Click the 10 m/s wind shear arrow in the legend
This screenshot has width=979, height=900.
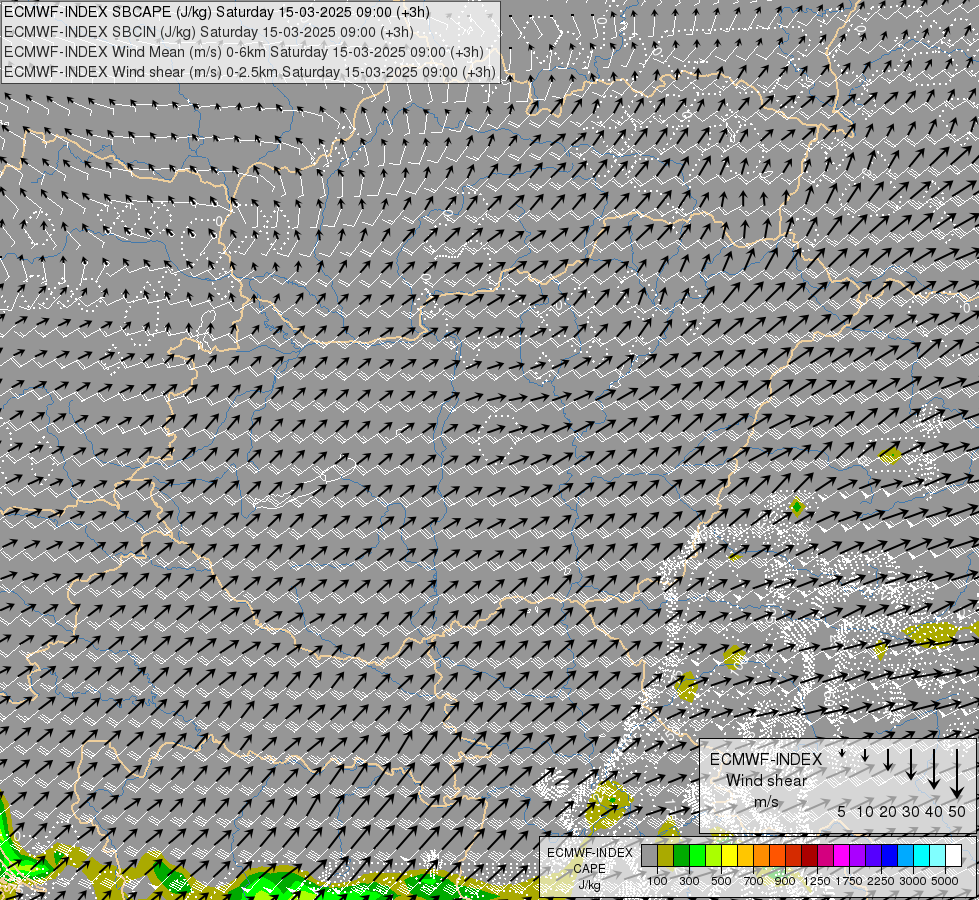(x=865, y=755)
